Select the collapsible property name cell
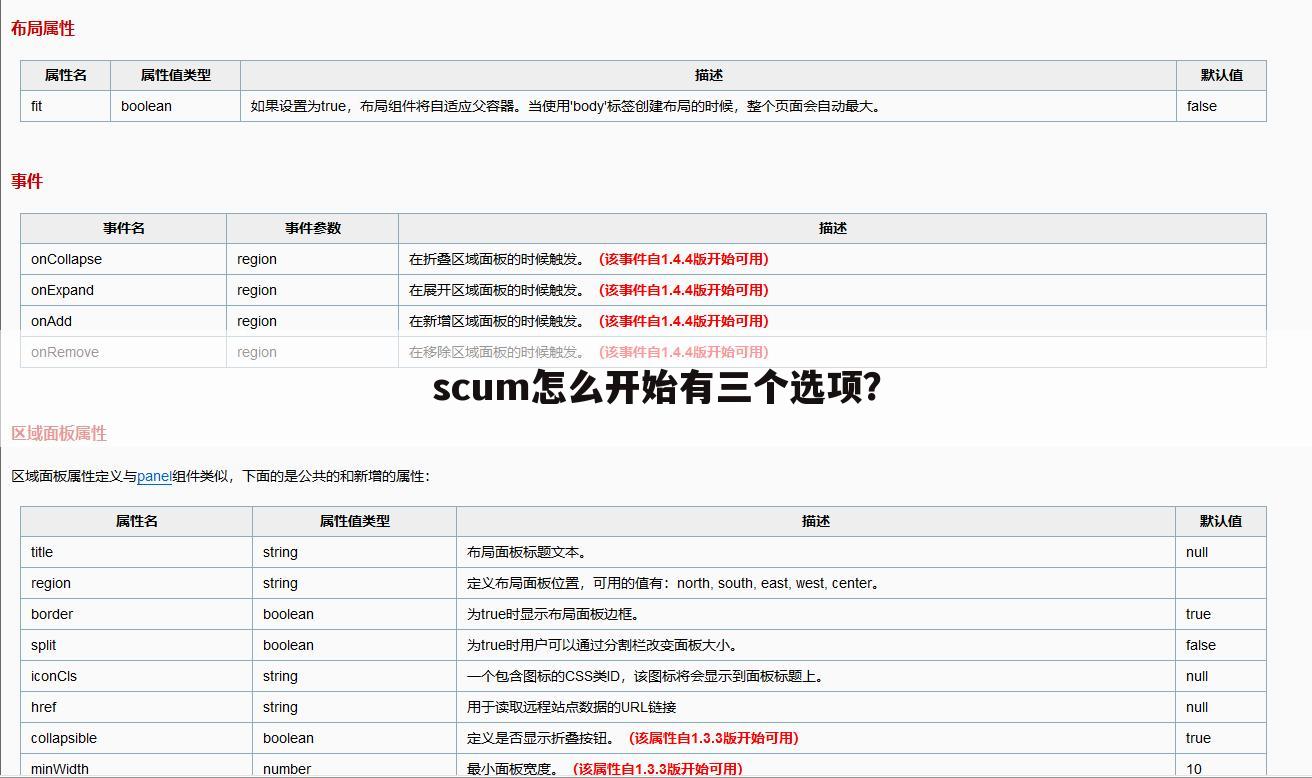Viewport: 1312px width, 778px height. coord(137,738)
